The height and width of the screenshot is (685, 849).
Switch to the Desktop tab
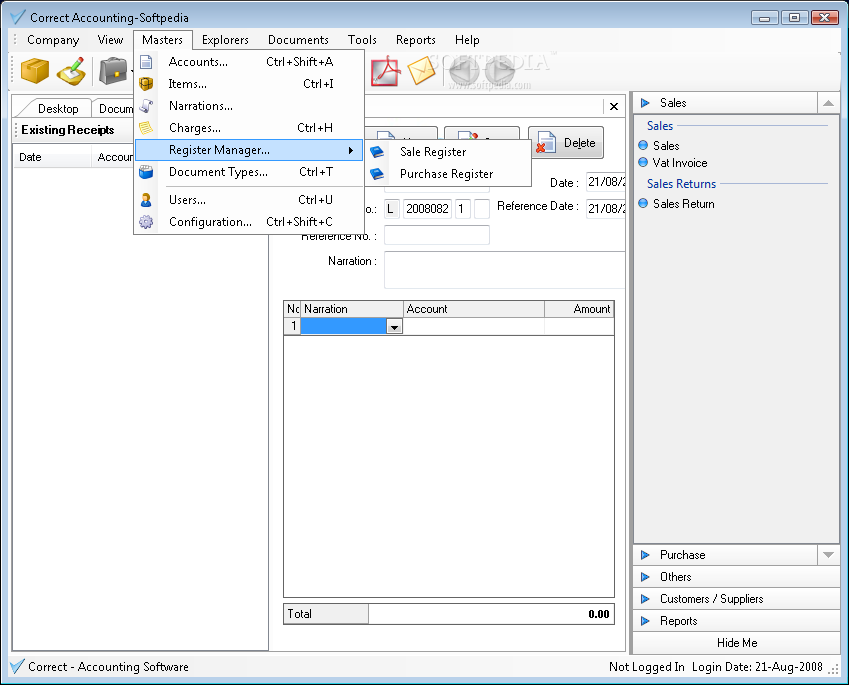[x=58, y=109]
